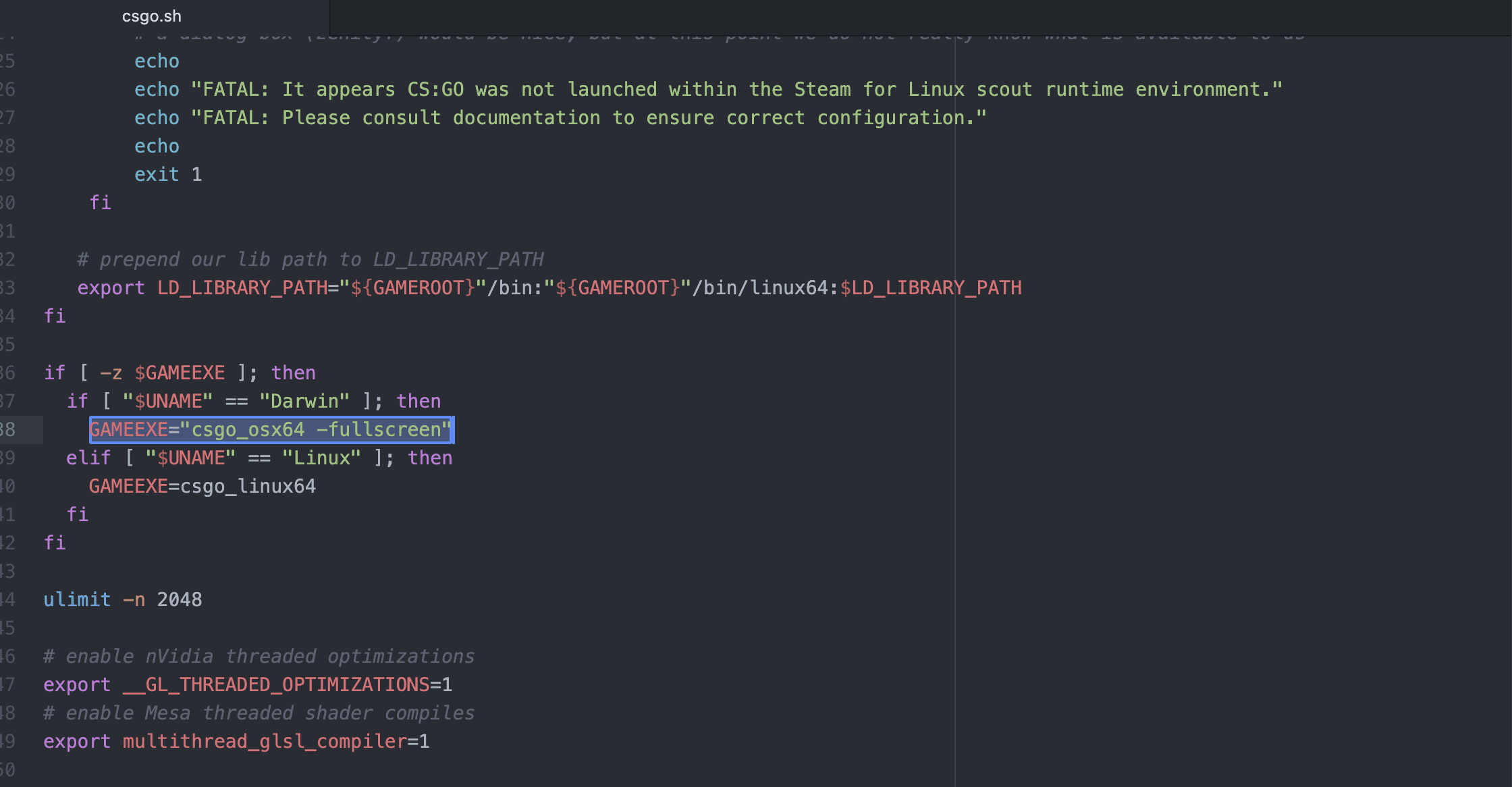Click the highlighted GAMEEXE csgo_osx64 -fullscreen line
The height and width of the screenshot is (787, 1512).
pos(271,430)
